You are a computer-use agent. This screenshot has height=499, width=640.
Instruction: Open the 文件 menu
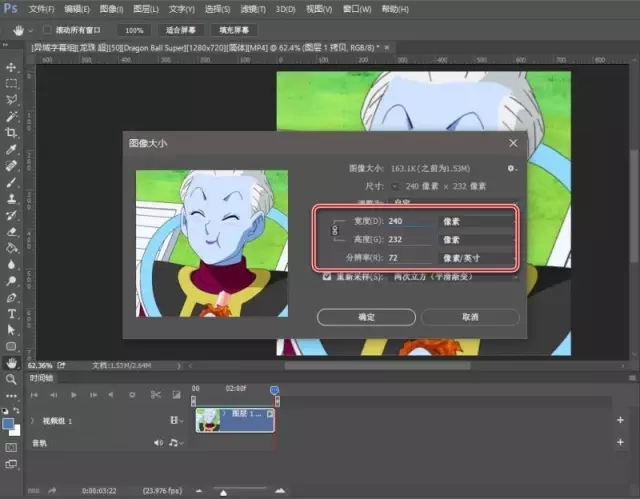[x=41, y=9]
